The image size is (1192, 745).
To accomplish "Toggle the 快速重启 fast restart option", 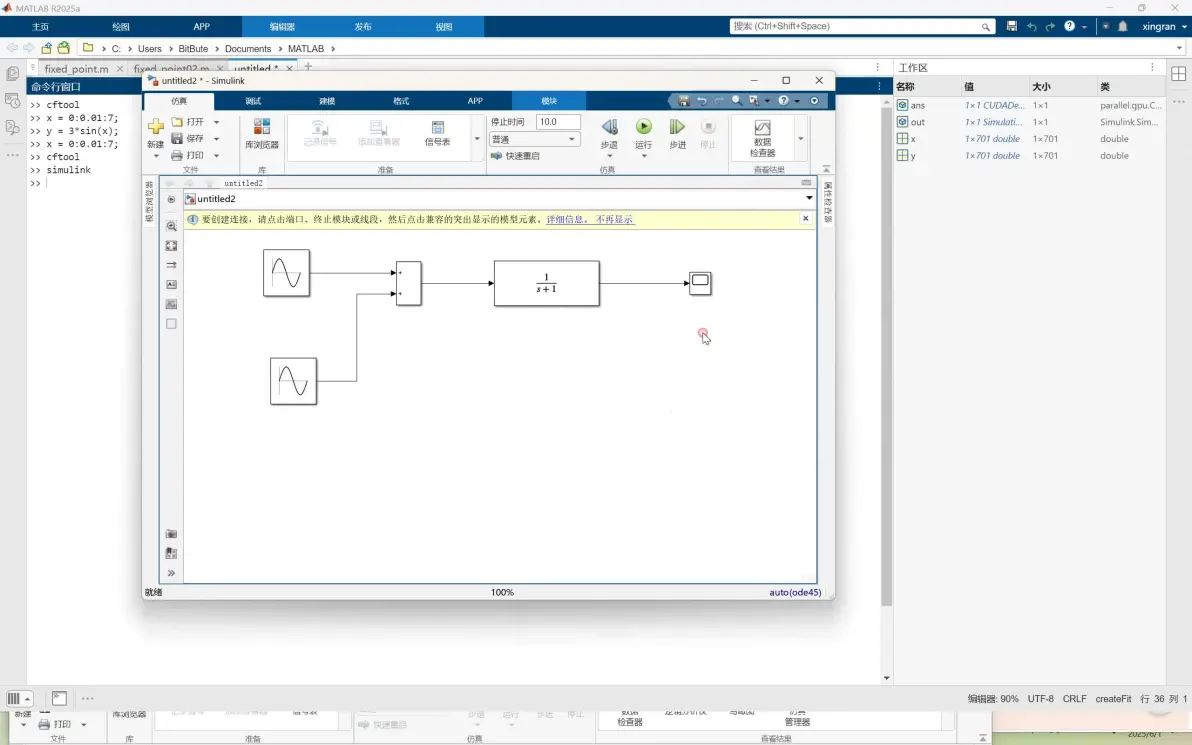I will pos(515,156).
